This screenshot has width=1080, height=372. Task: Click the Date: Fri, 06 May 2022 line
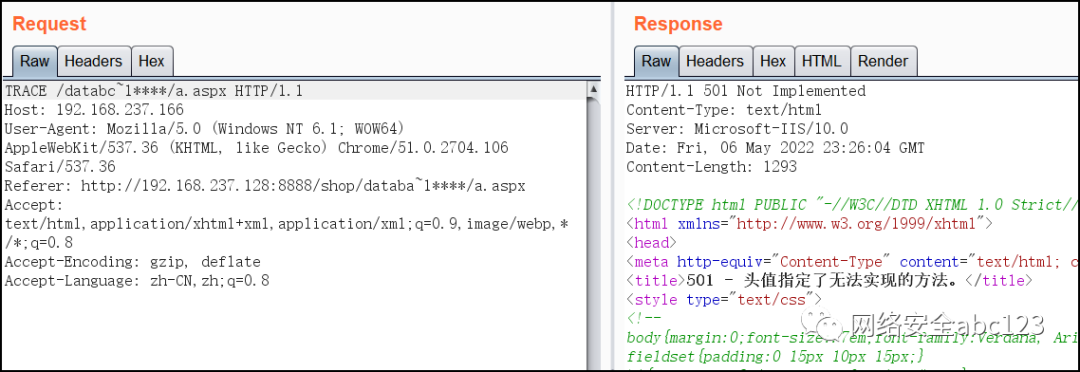coord(776,147)
